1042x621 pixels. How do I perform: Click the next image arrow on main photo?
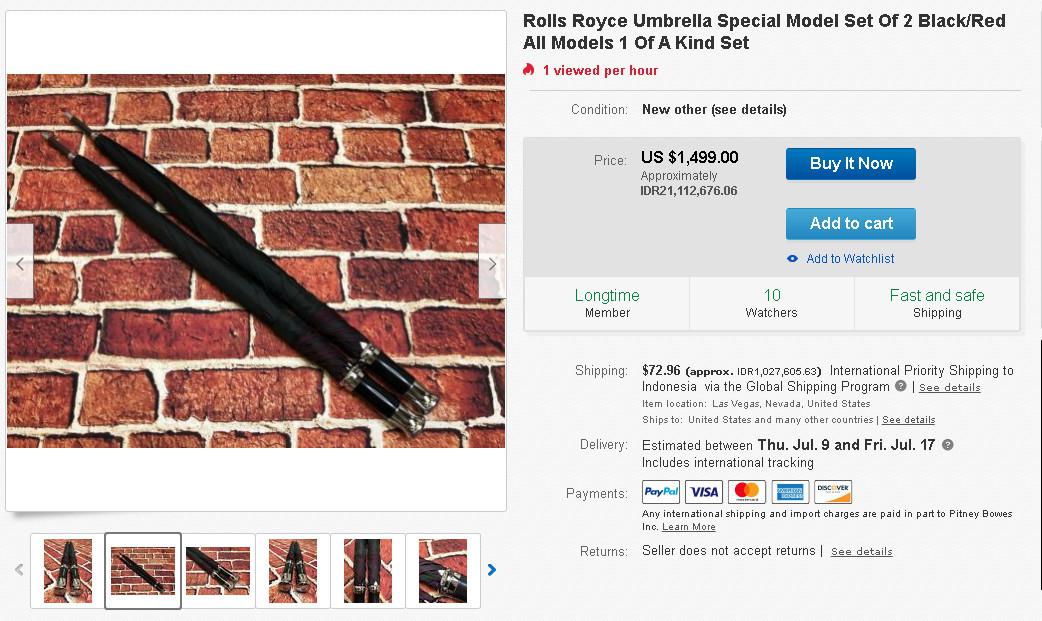tap(492, 261)
